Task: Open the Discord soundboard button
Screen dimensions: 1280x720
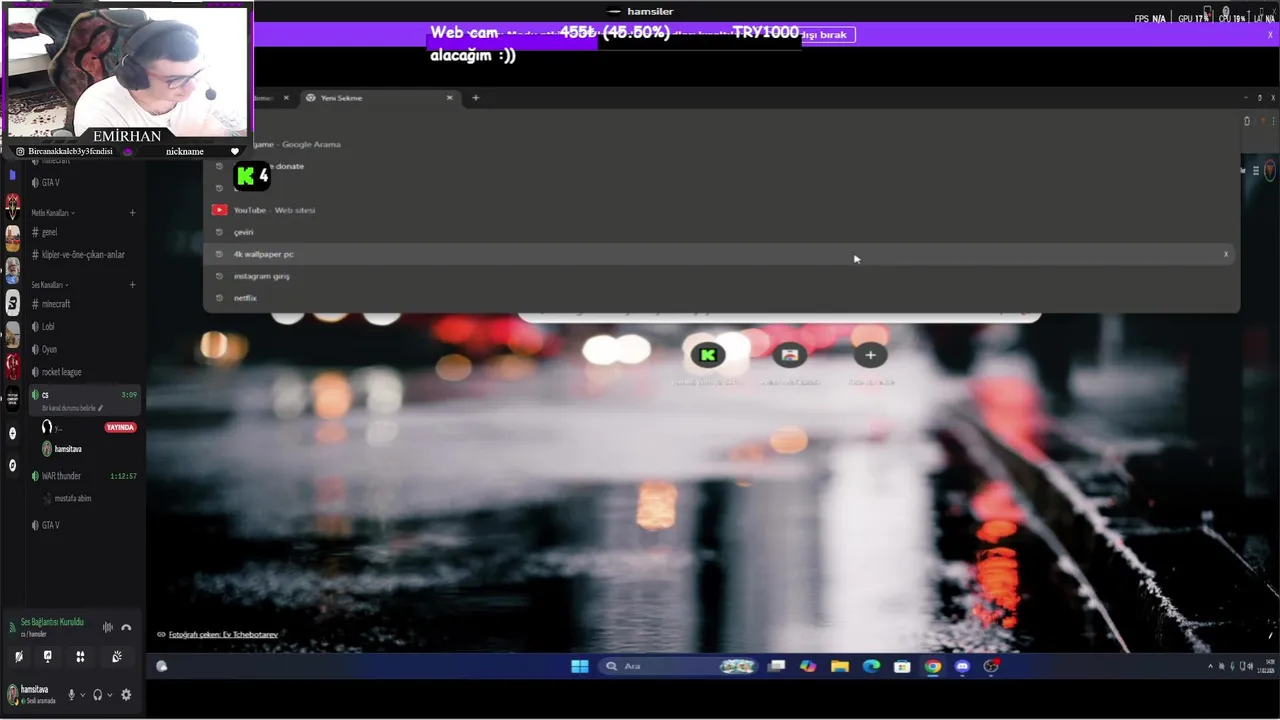Action: click(x=117, y=657)
